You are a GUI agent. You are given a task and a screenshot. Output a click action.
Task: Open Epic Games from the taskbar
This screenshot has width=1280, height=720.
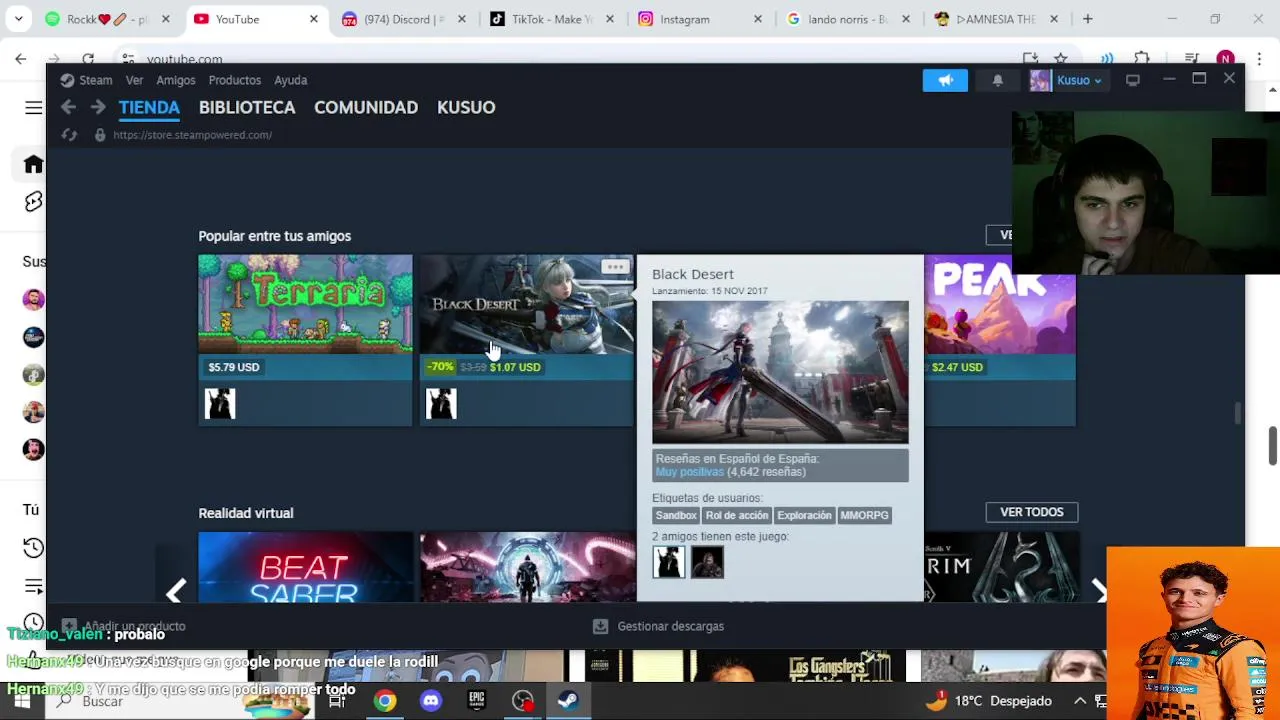pyautogui.click(x=476, y=701)
